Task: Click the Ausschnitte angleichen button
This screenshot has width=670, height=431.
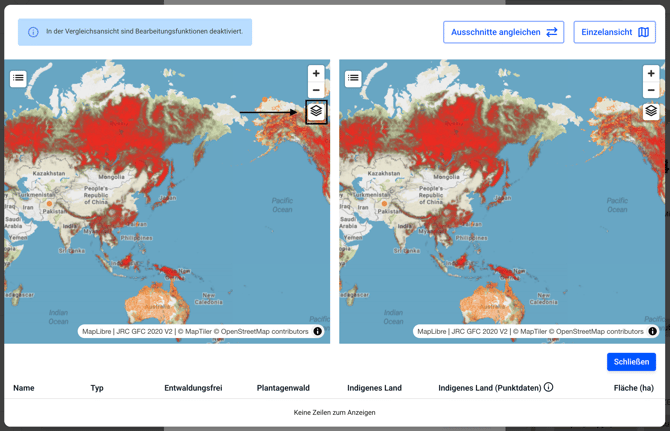Action: coord(503,32)
